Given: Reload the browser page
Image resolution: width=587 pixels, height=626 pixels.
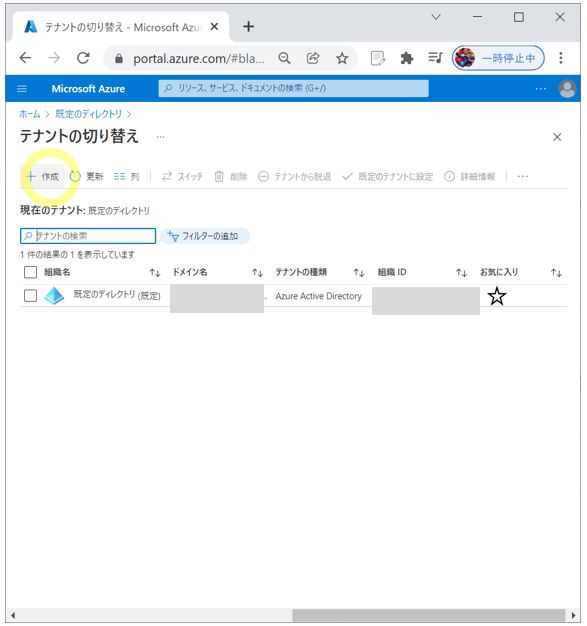Looking at the screenshot, I should click(x=83, y=58).
